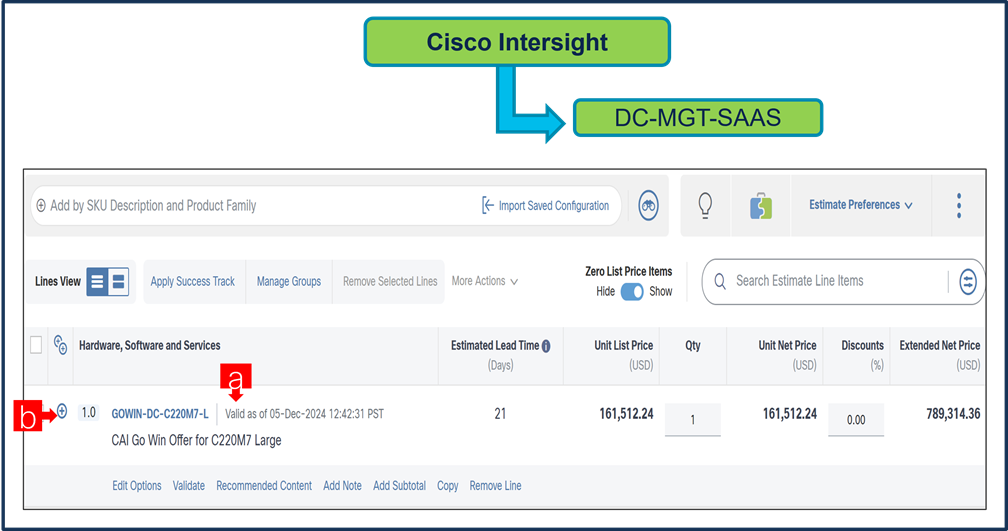Click CAI Go Win Offer description
1008x531 pixels.
coord(196,440)
